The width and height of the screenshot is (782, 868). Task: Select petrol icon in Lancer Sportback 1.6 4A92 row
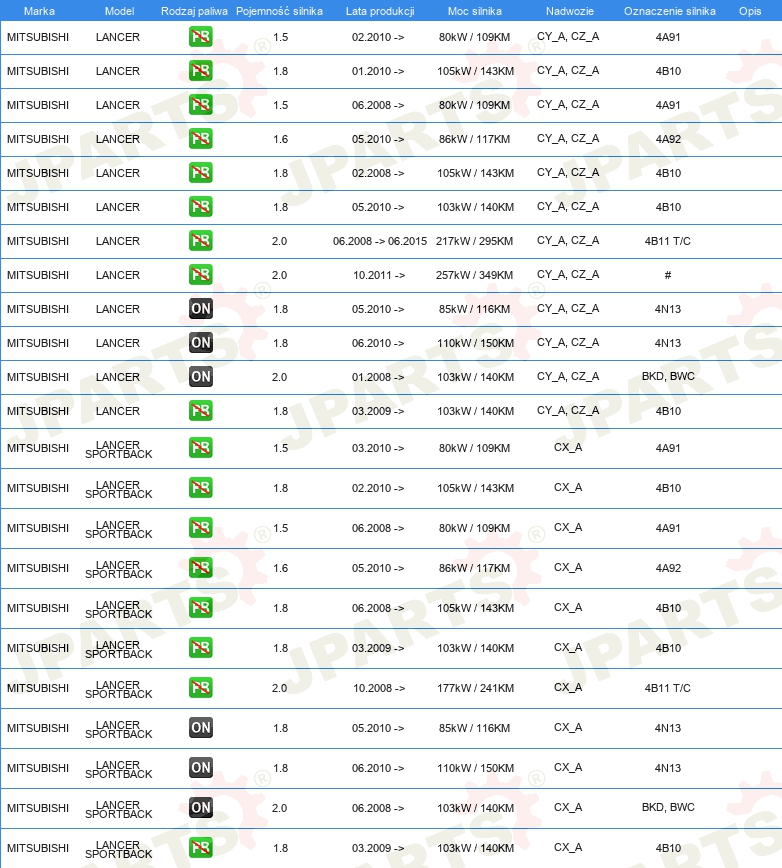tap(200, 568)
